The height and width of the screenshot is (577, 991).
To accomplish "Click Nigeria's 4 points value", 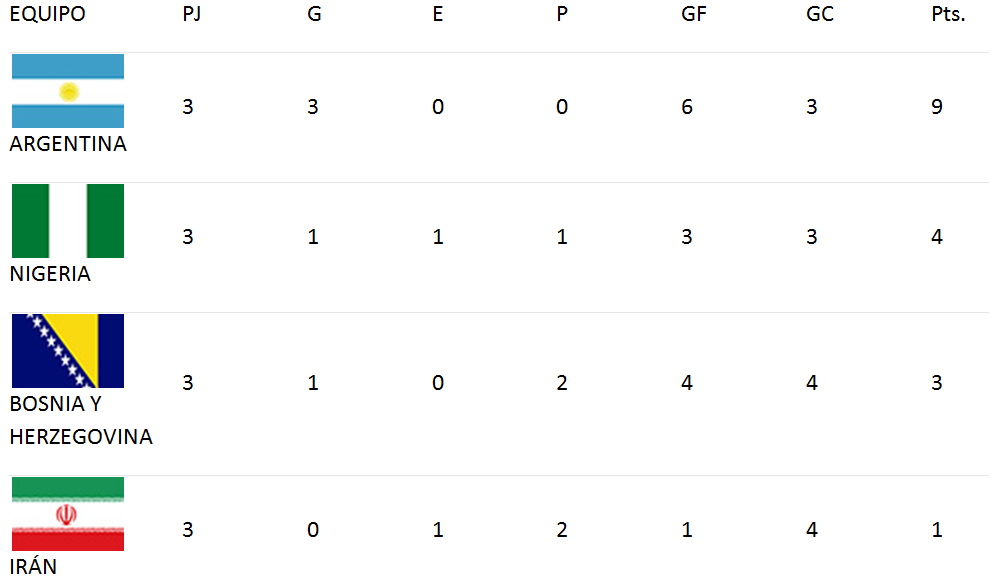I will pos(937,237).
